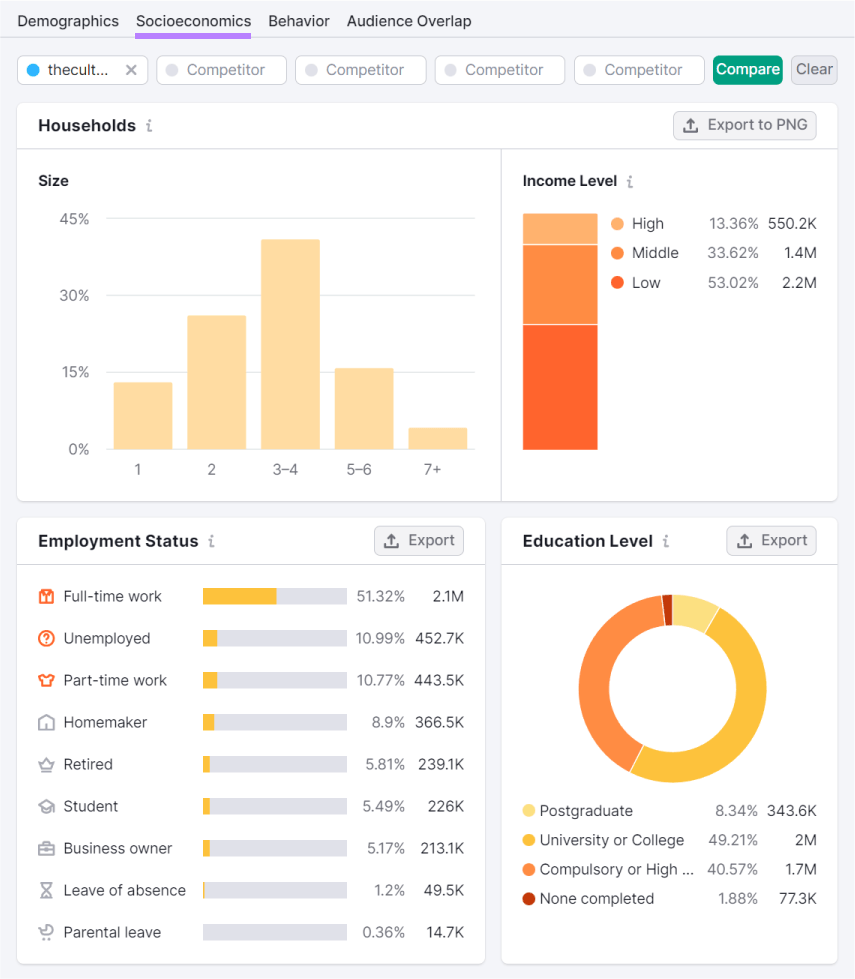This screenshot has height=979, width=855.
Task: Switch to the Demographics tab
Action: point(68,20)
